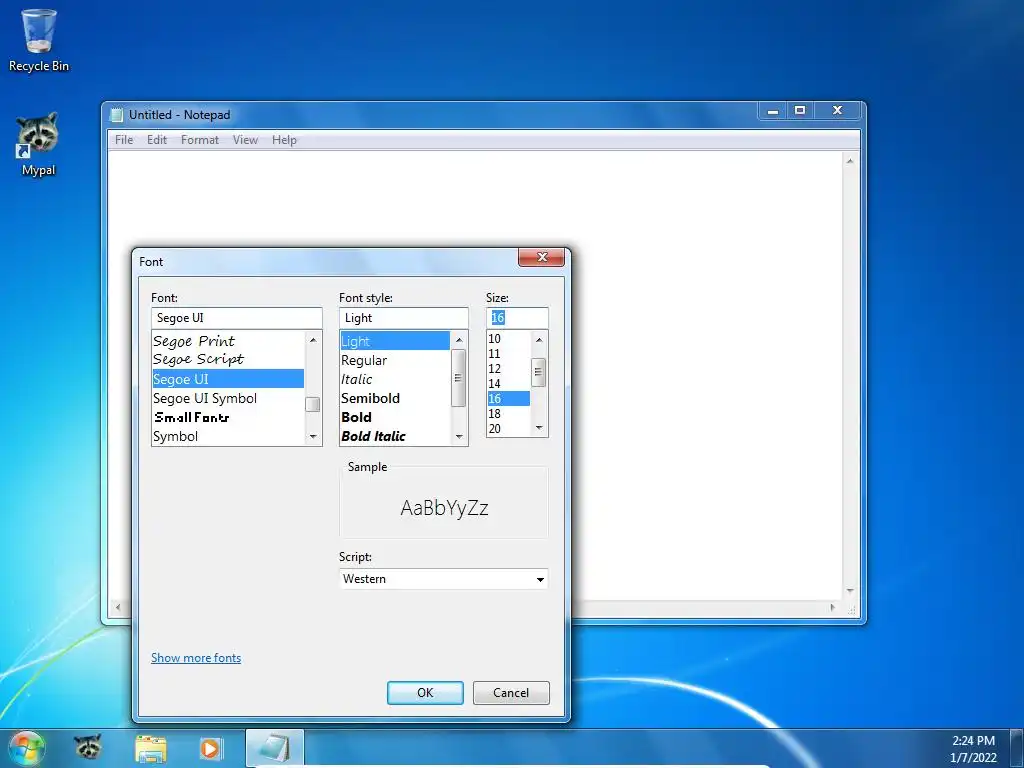1024x768 pixels.
Task: Choose Segoe Print in the font list
Action: [x=228, y=341]
